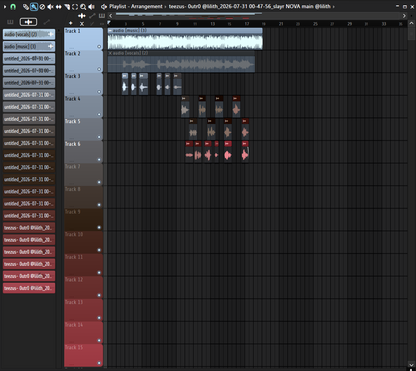Mute Track 1 with its switch
This screenshot has height=371, width=416.
99,47
